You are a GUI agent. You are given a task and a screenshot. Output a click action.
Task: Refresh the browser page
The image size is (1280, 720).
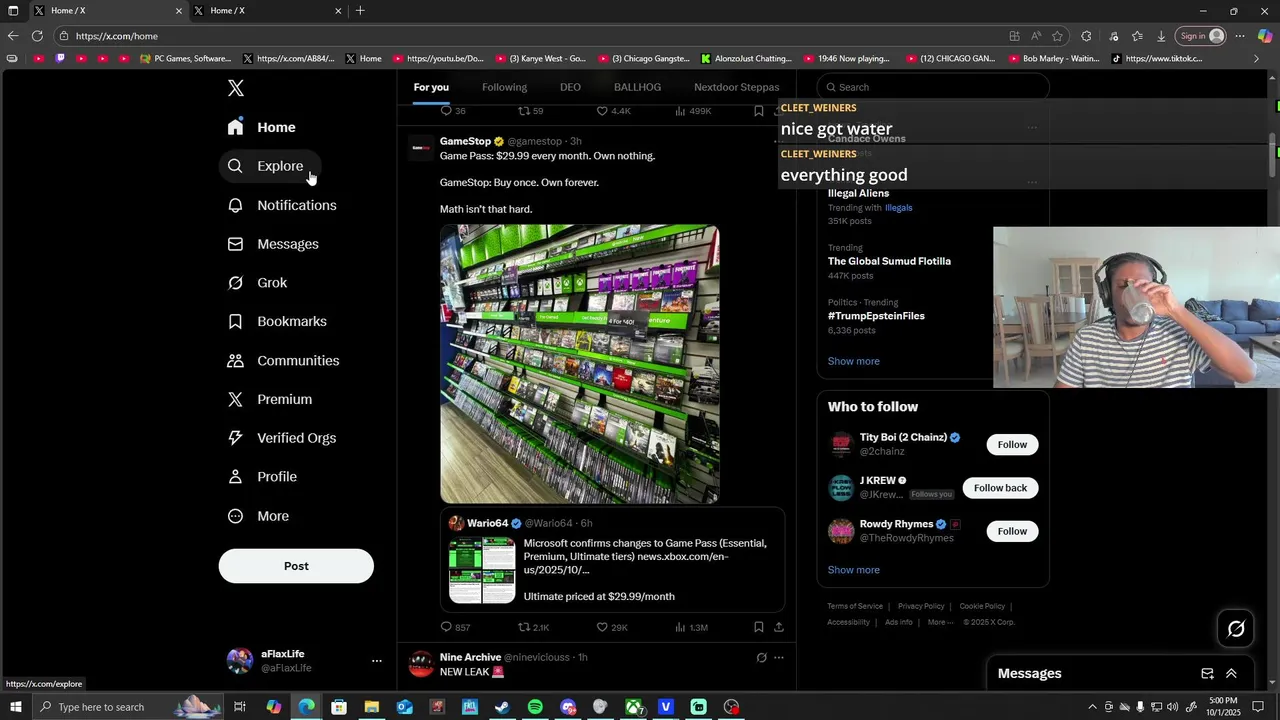pyautogui.click(x=37, y=36)
